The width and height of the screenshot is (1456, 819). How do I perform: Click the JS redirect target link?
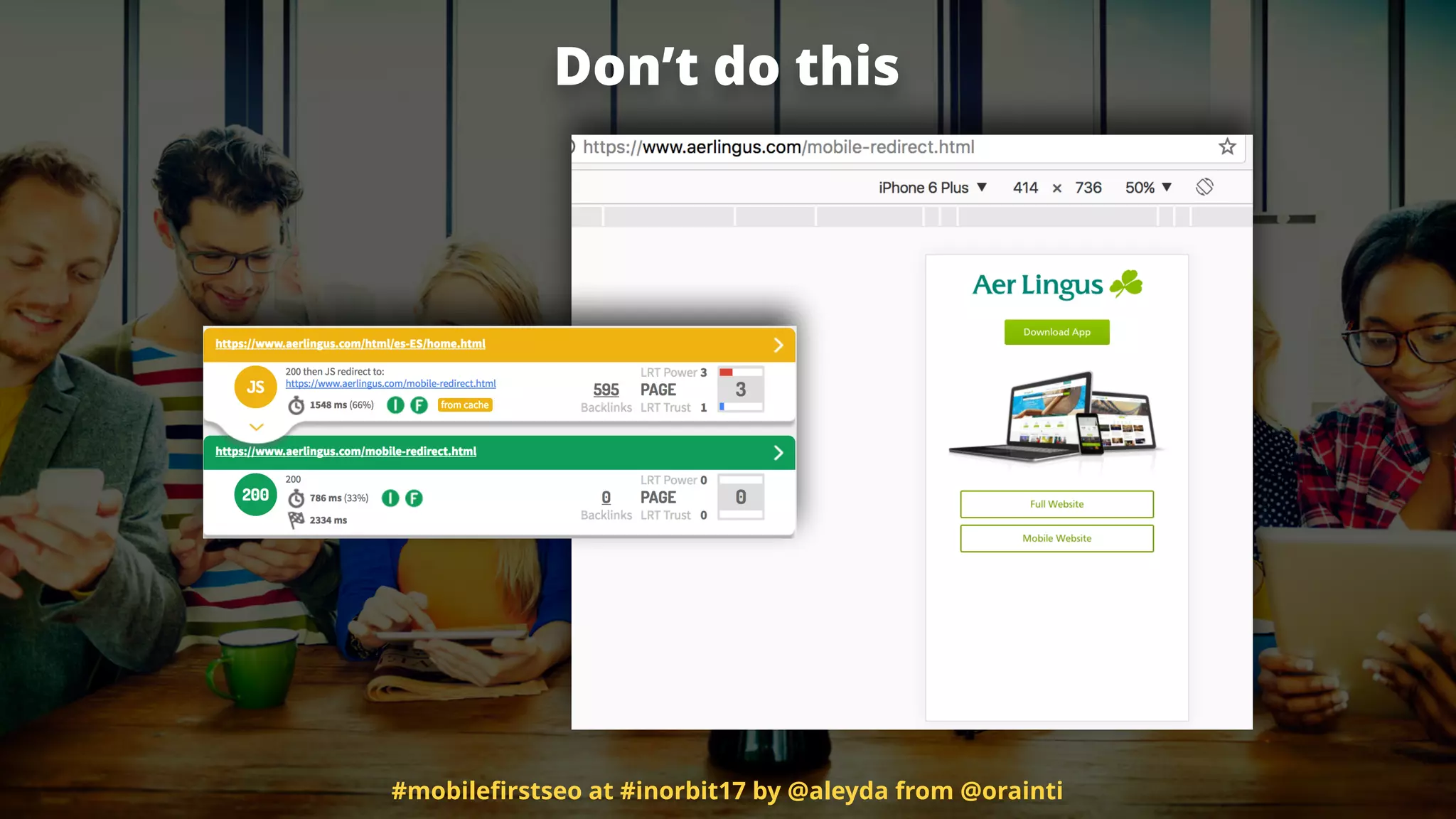point(390,384)
